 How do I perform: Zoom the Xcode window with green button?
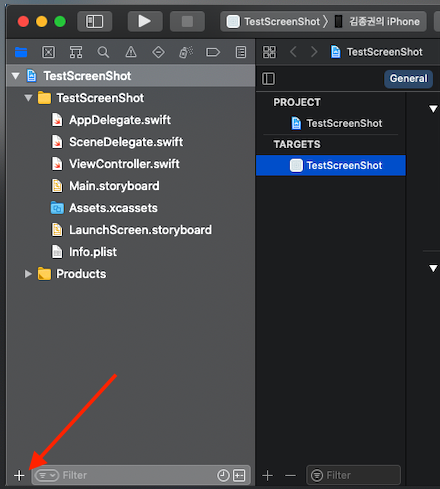coord(60,21)
